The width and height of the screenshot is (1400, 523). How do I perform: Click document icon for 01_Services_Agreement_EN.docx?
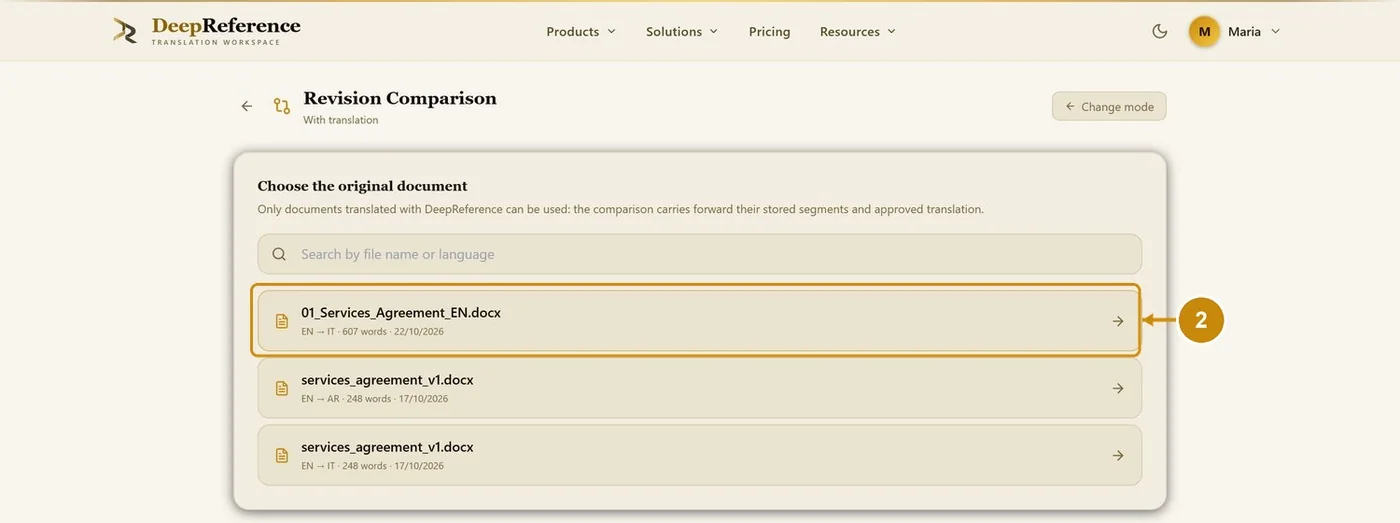tap(282, 321)
